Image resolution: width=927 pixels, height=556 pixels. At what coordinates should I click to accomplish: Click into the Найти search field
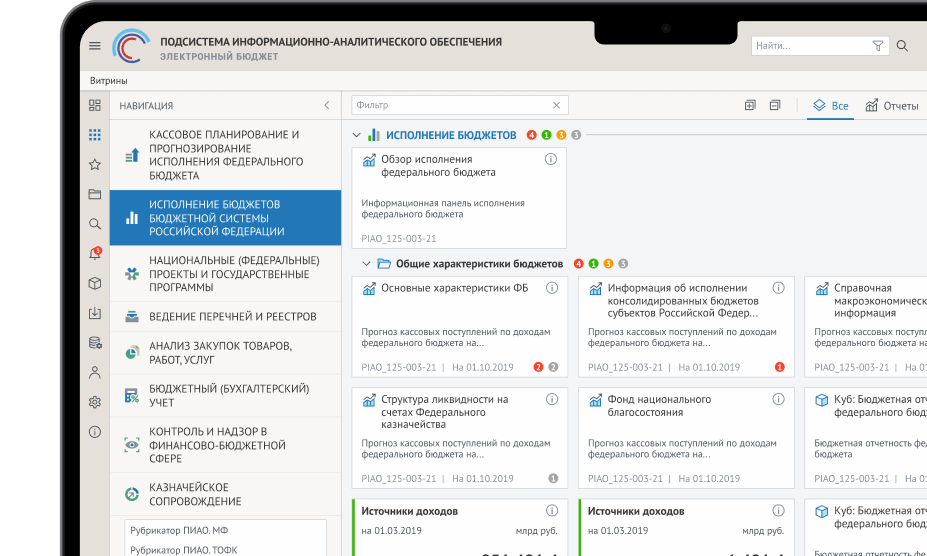[x=810, y=46]
